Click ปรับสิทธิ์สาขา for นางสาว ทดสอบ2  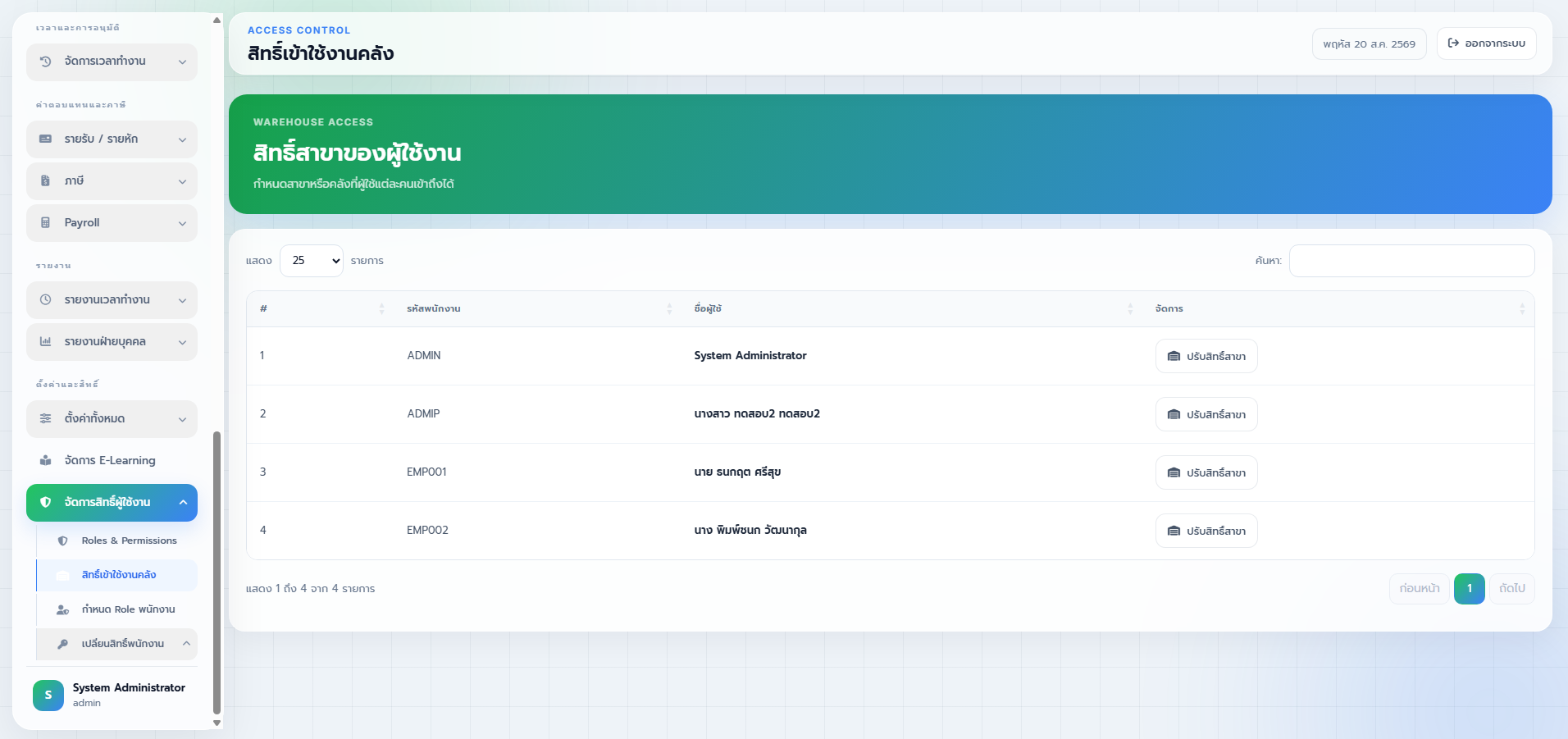[x=1206, y=414]
